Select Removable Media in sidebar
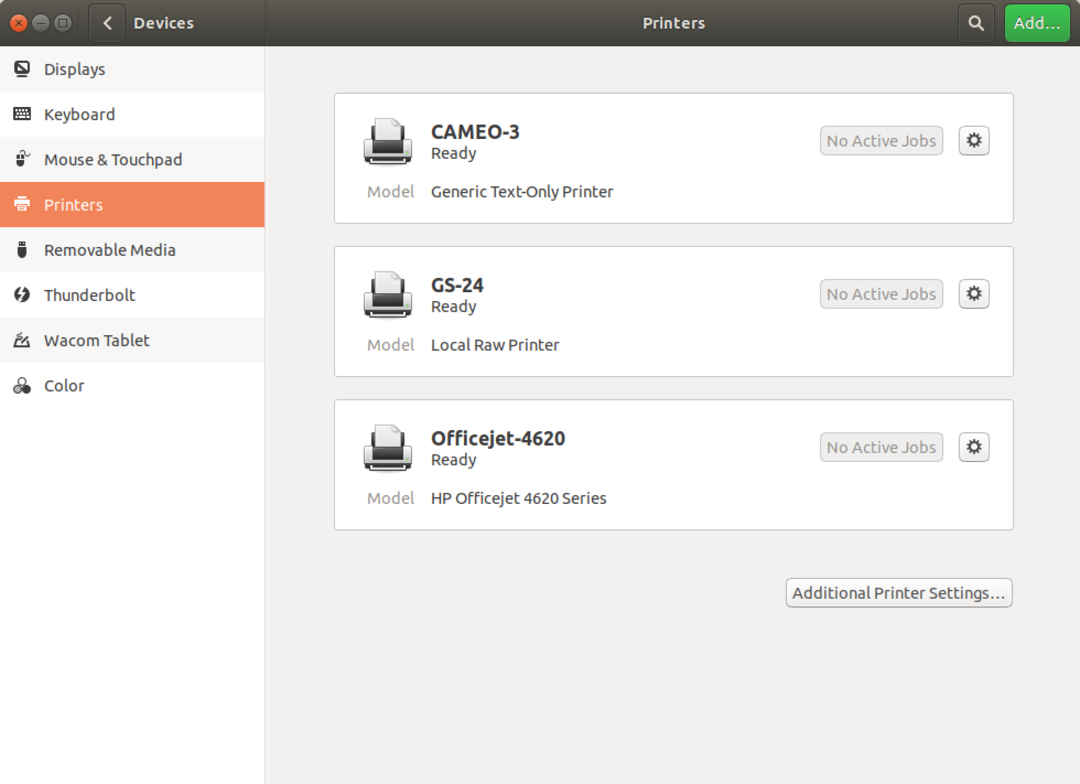 pyautogui.click(x=109, y=250)
